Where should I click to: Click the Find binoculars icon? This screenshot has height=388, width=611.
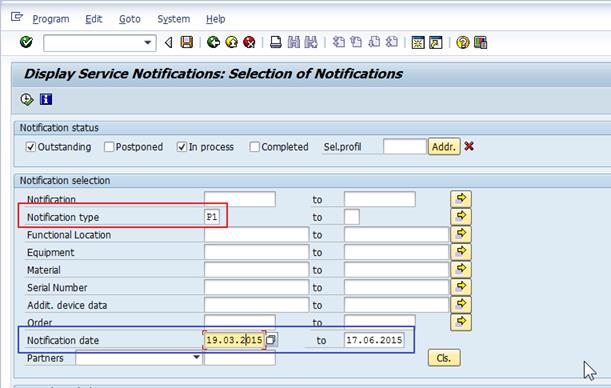(294, 42)
